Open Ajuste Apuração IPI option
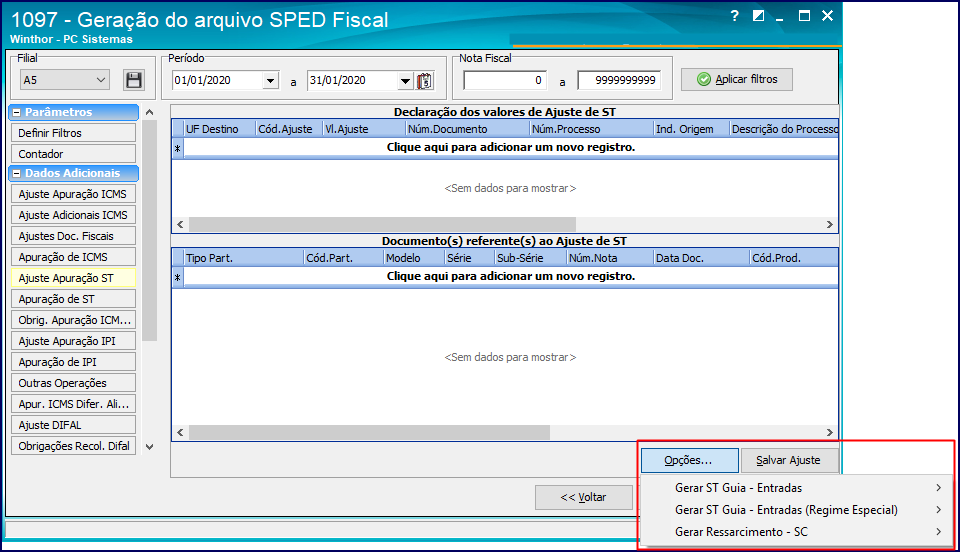 pos(73,341)
